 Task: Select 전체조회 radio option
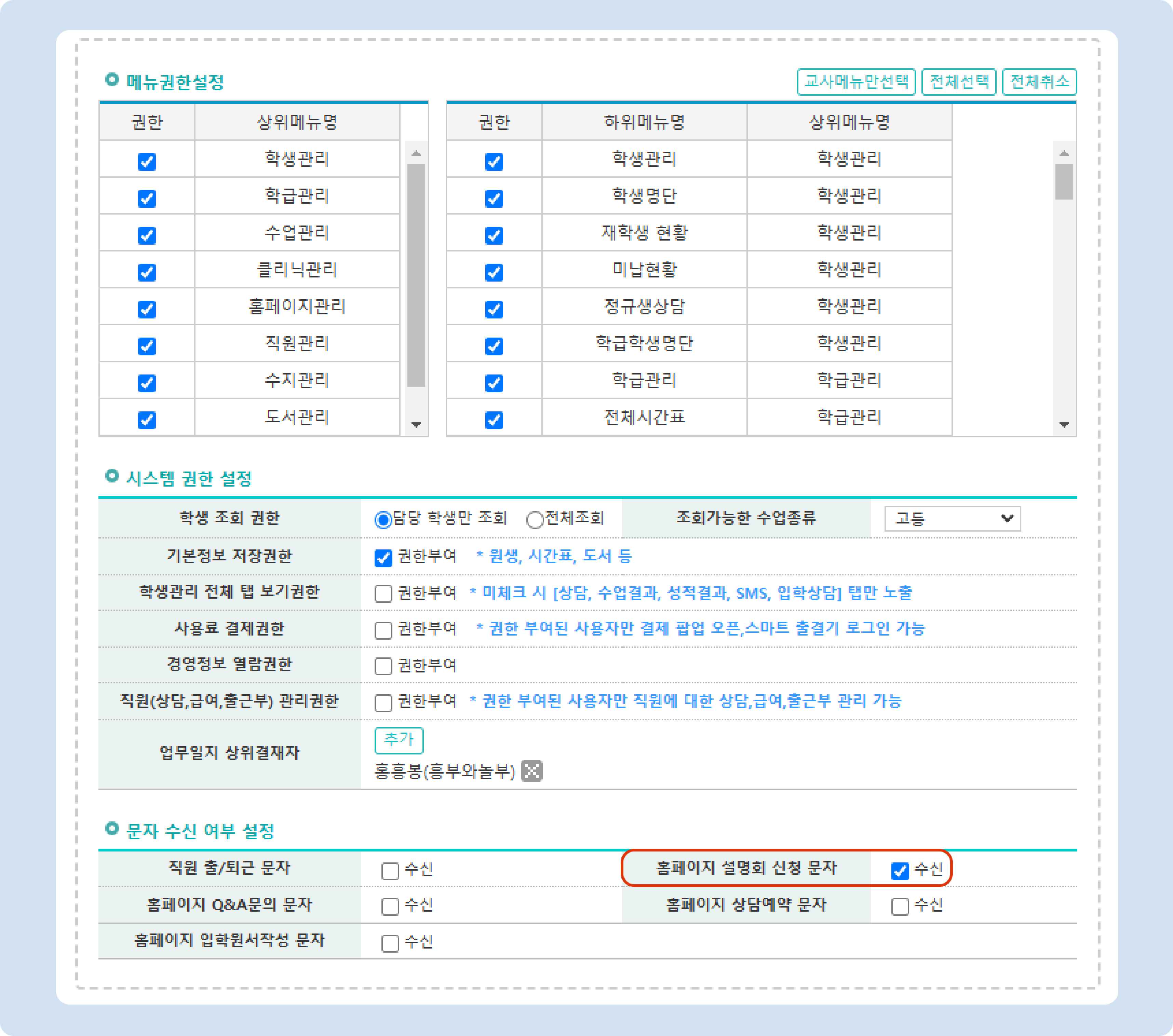coord(535,520)
